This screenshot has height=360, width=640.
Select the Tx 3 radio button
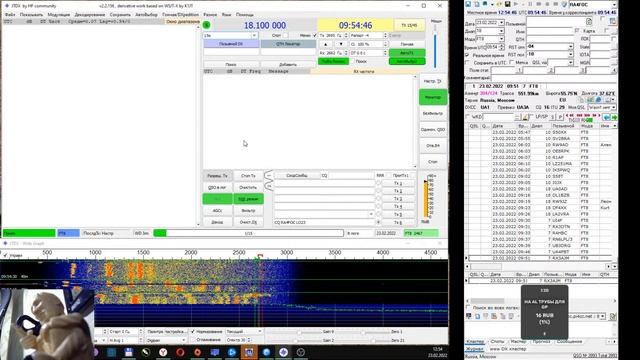tap(378, 199)
